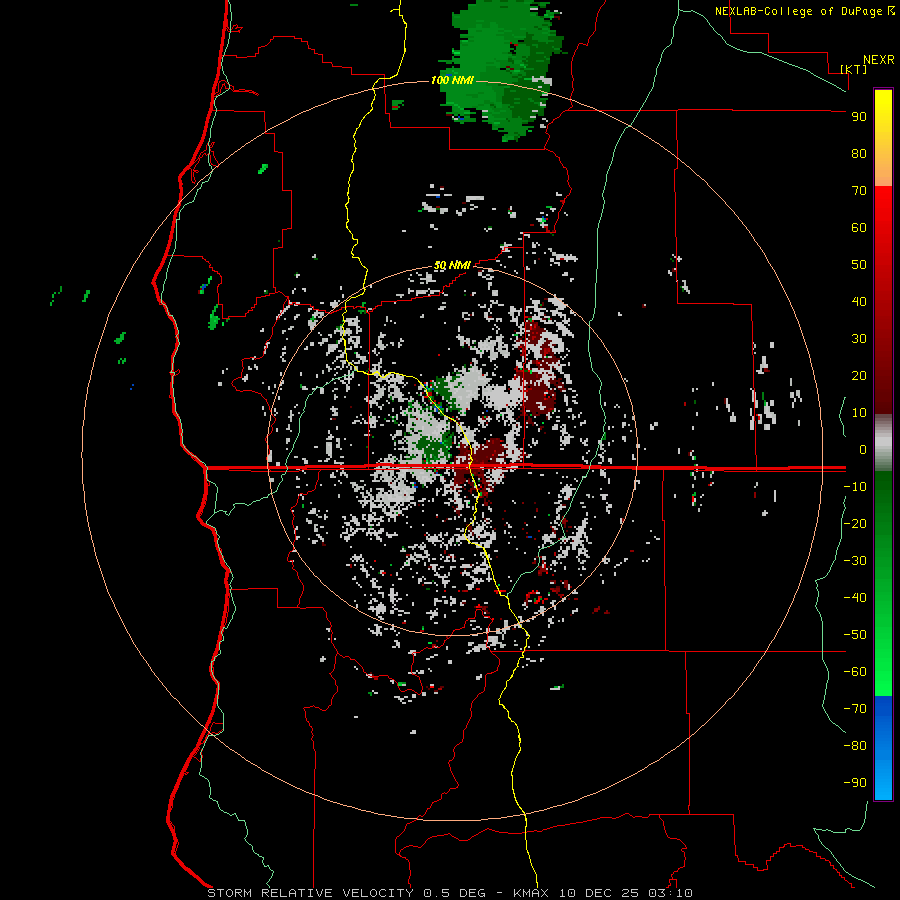Click the -30 value on velocity scale
The image size is (900, 900).
[x=855, y=561]
